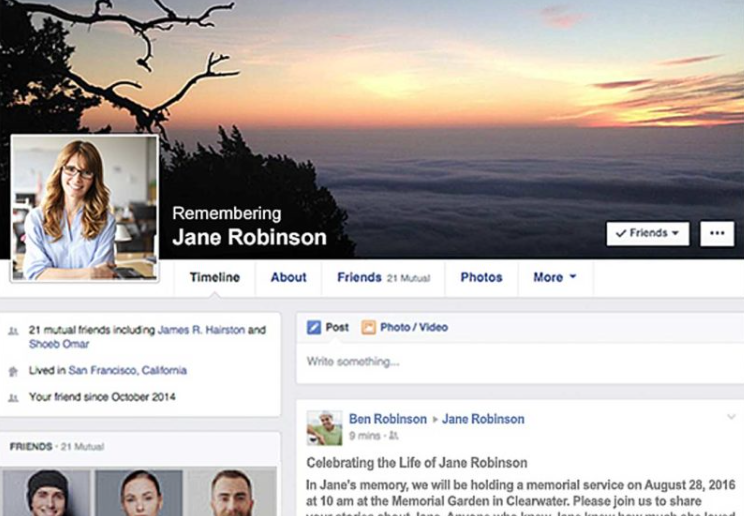The image size is (744, 516).
Task: Follow the San Francisco, California link
Action: click(128, 370)
